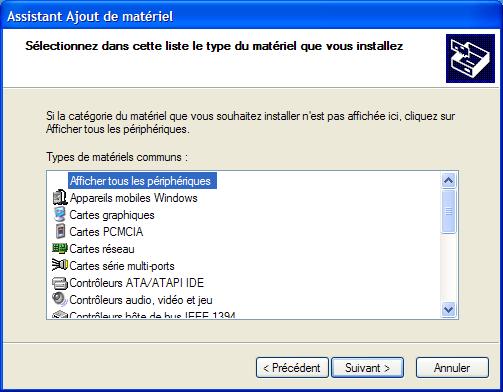The image size is (503, 392).
Task: Pick the Cartes PCMCIA list entry
Action: pos(106,232)
